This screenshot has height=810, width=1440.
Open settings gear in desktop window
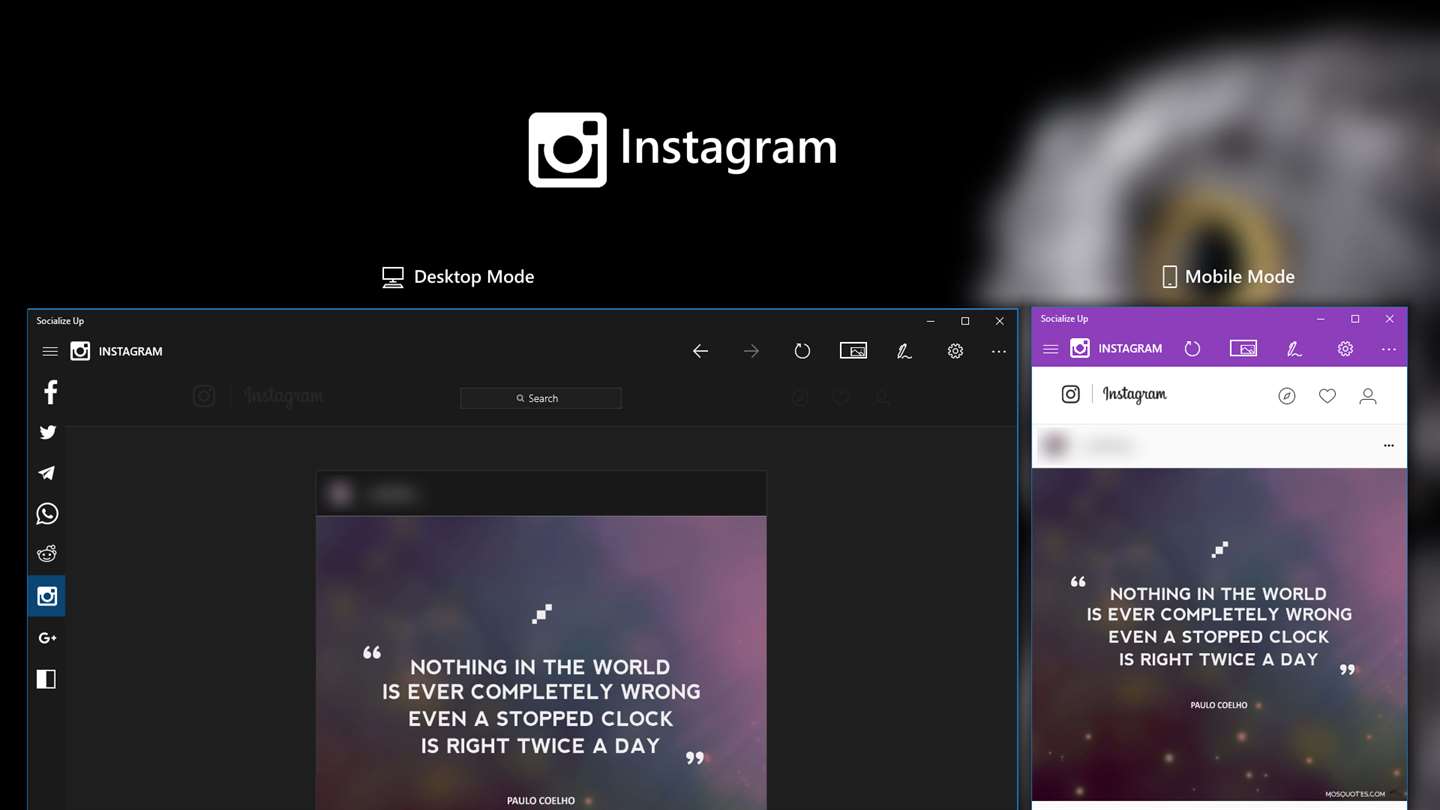955,351
